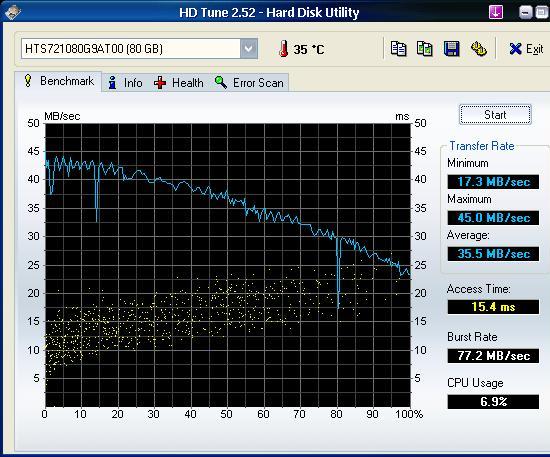Click the ms axis label above the graph
This screenshot has width=550, height=457.
(x=402, y=116)
